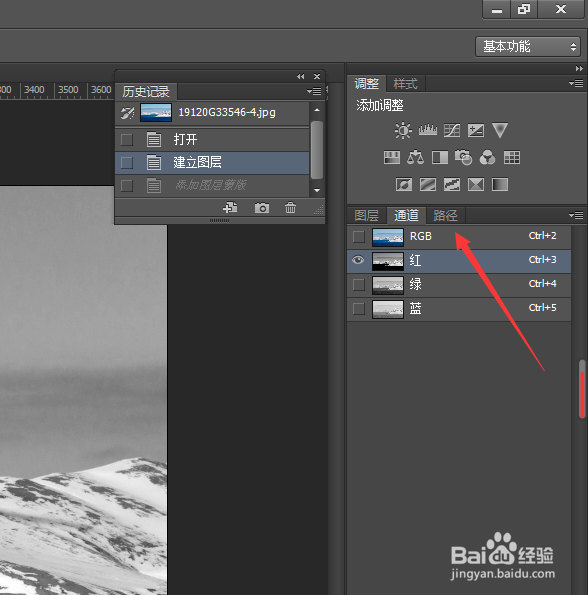Open the Channels panel flyout menu
This screenshot has width=588, height=595.
coord(576,216)
